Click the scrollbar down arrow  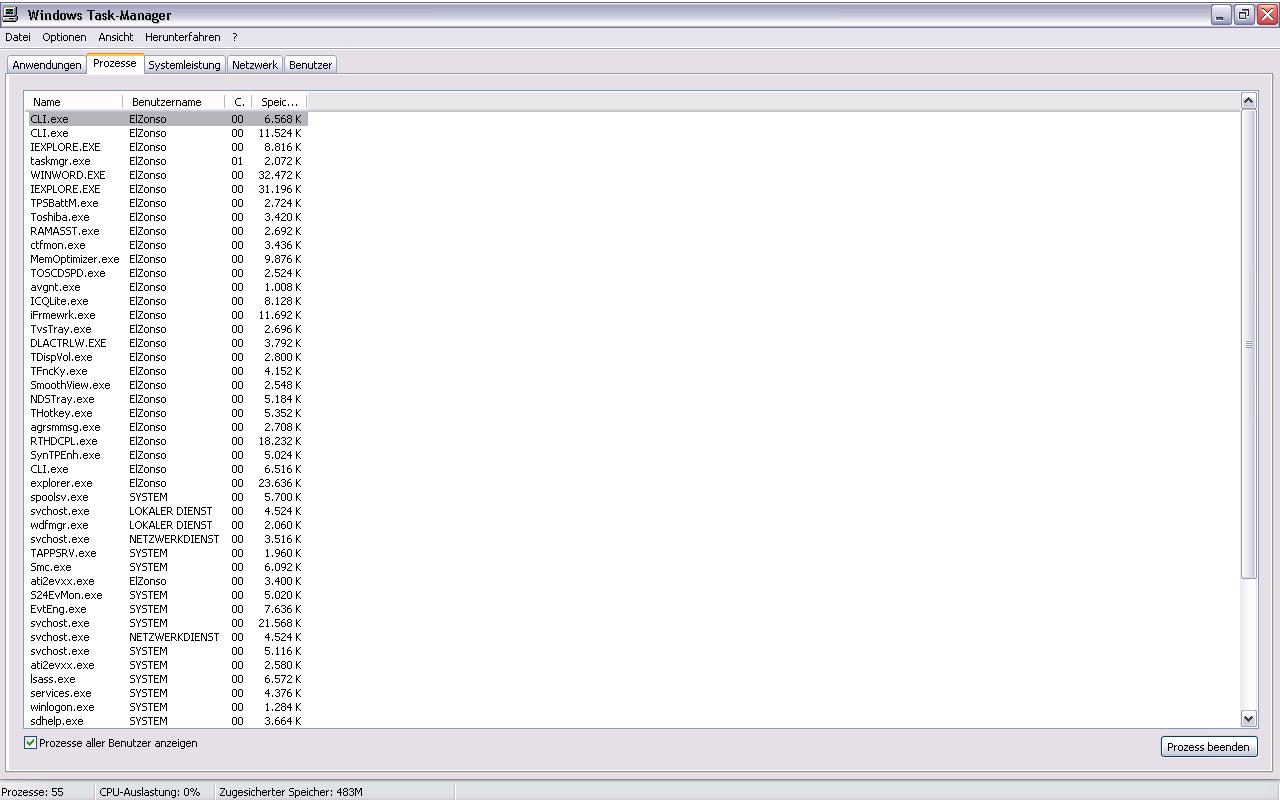click(x=1248, y=718)
